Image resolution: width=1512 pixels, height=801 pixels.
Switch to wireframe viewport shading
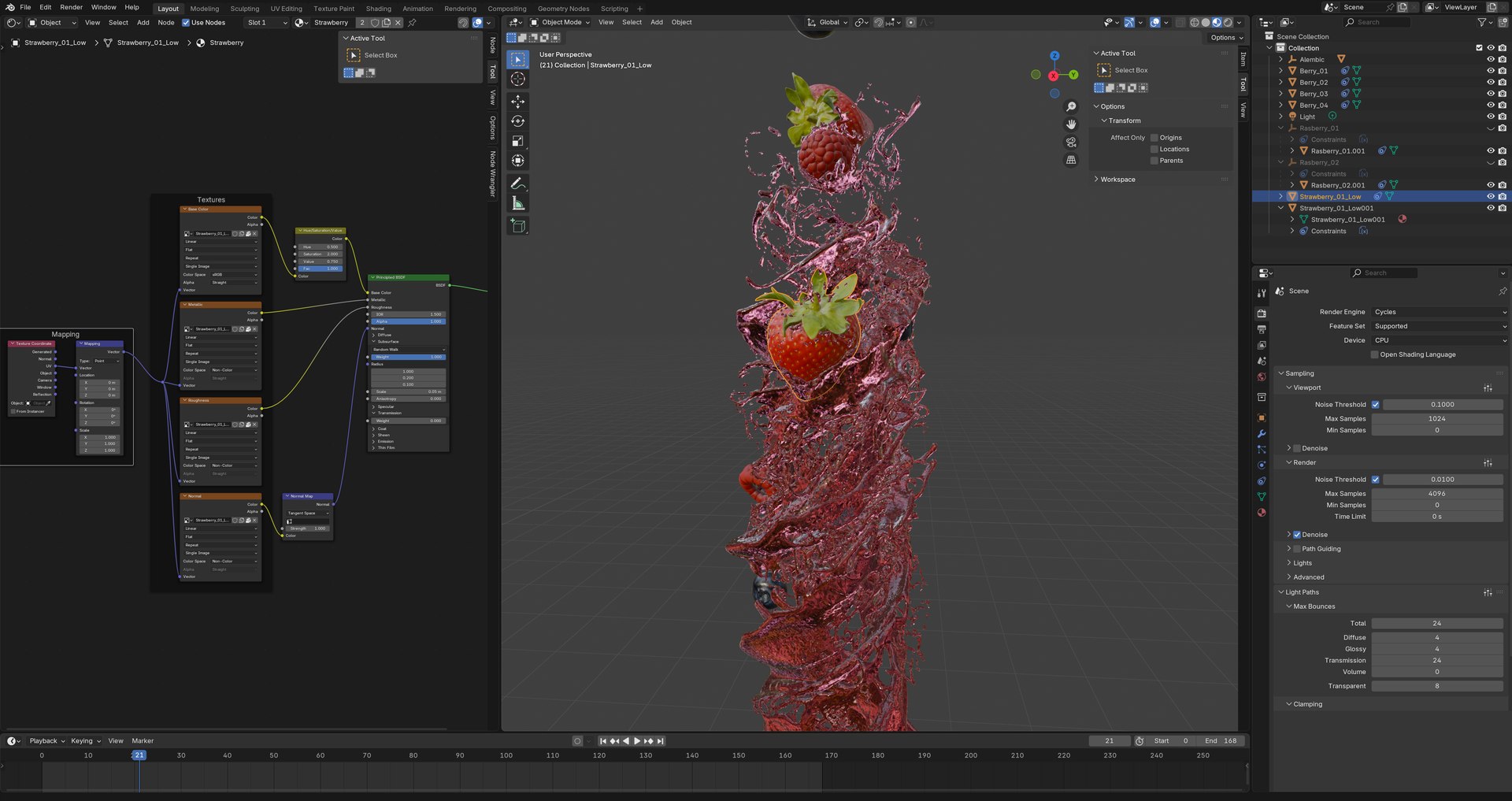[1195, 23]
